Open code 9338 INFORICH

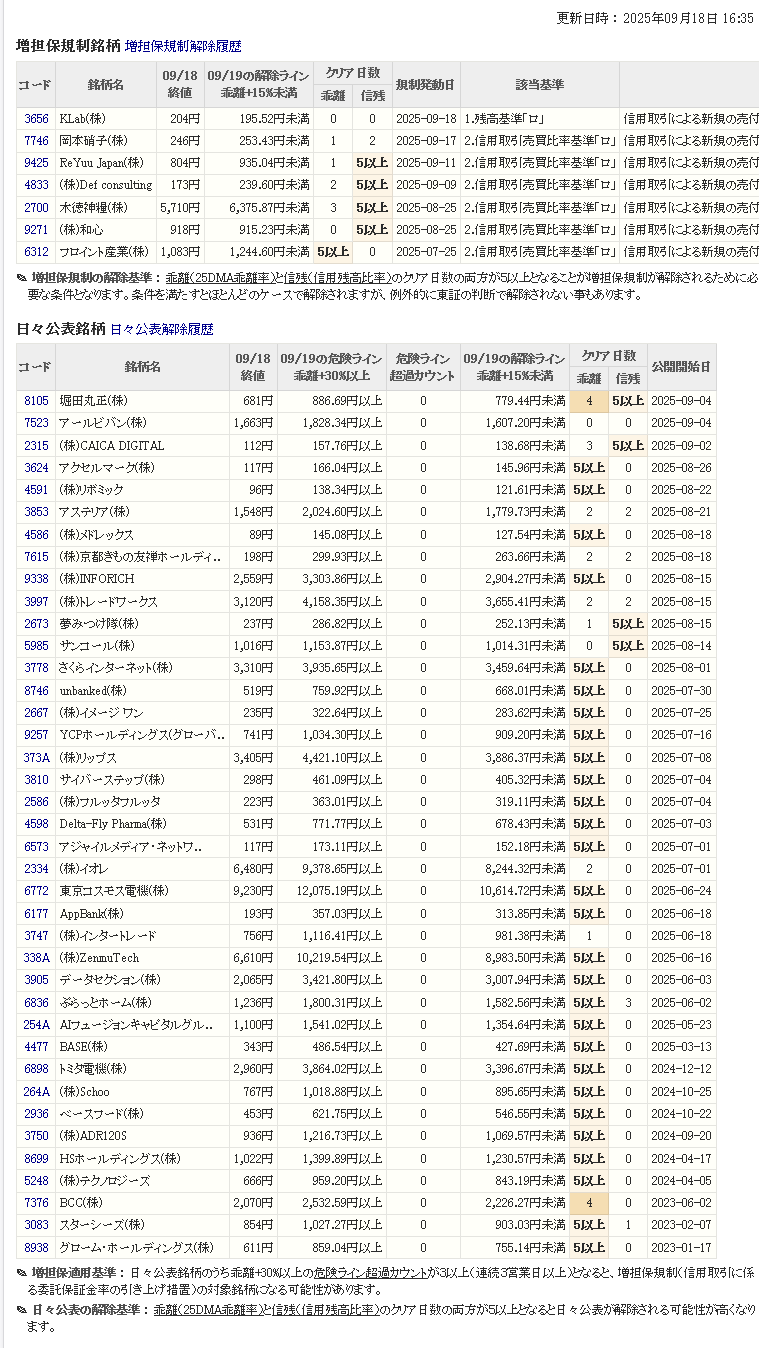36,579
